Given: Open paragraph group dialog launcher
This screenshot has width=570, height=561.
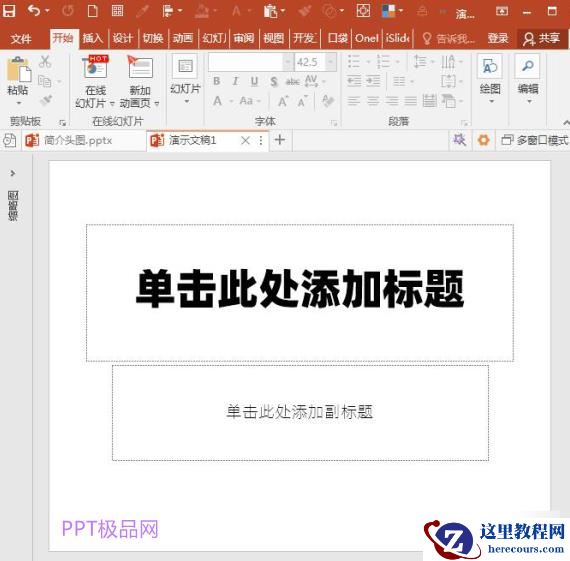Looking at the screenshot, I should [465, 123].
